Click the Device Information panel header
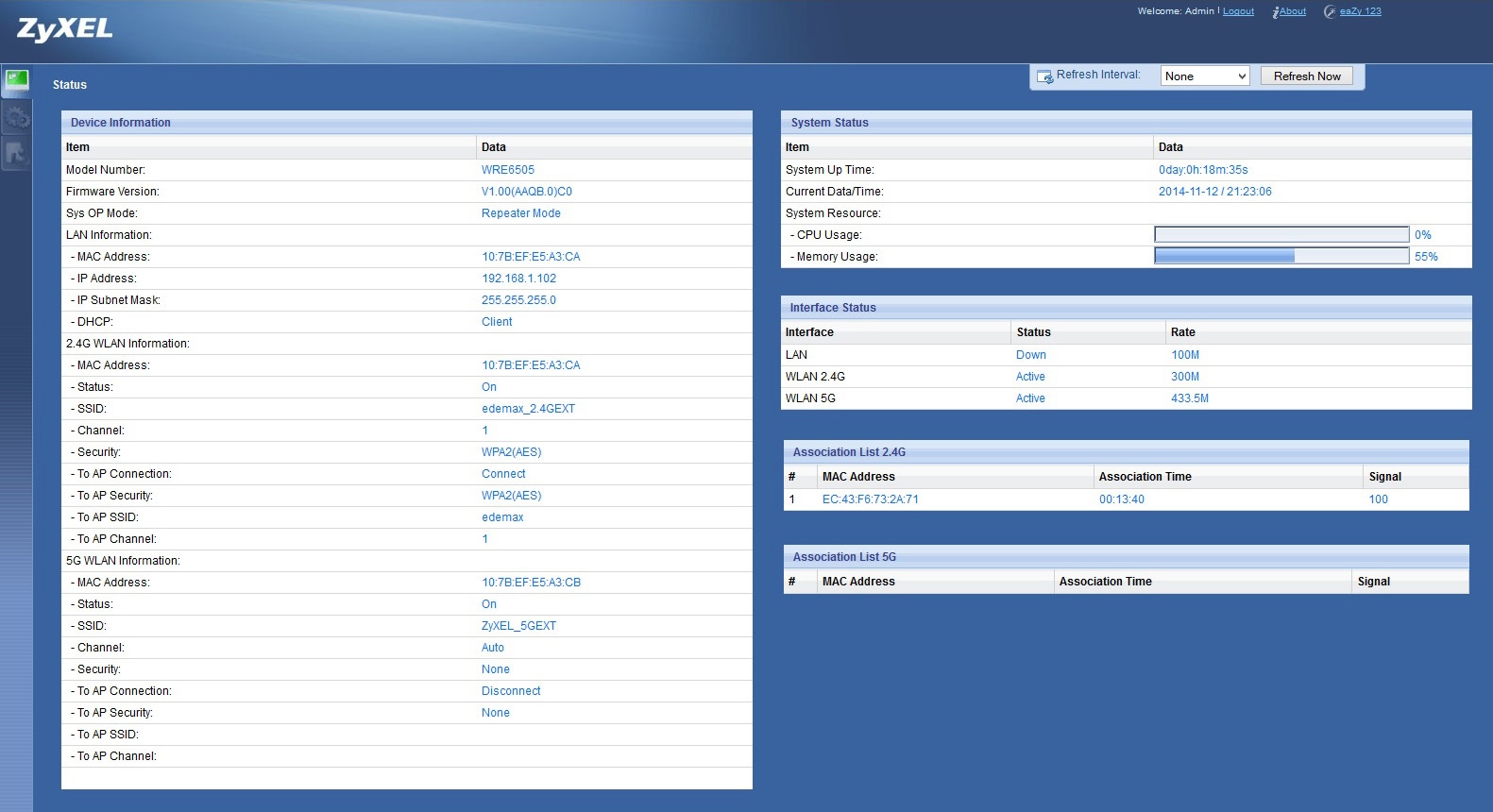 point(407,123)
